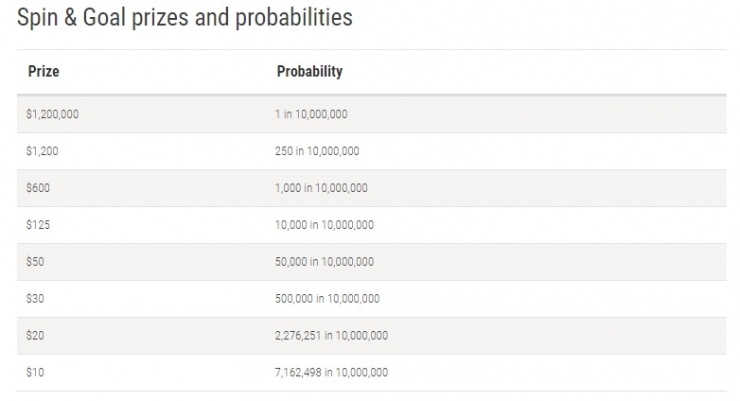Click the 1 in 10,000,000 probability
Image resolution: width=740 pixels, height=401 pixels.
pyautogui.click(x=311, y=114)
